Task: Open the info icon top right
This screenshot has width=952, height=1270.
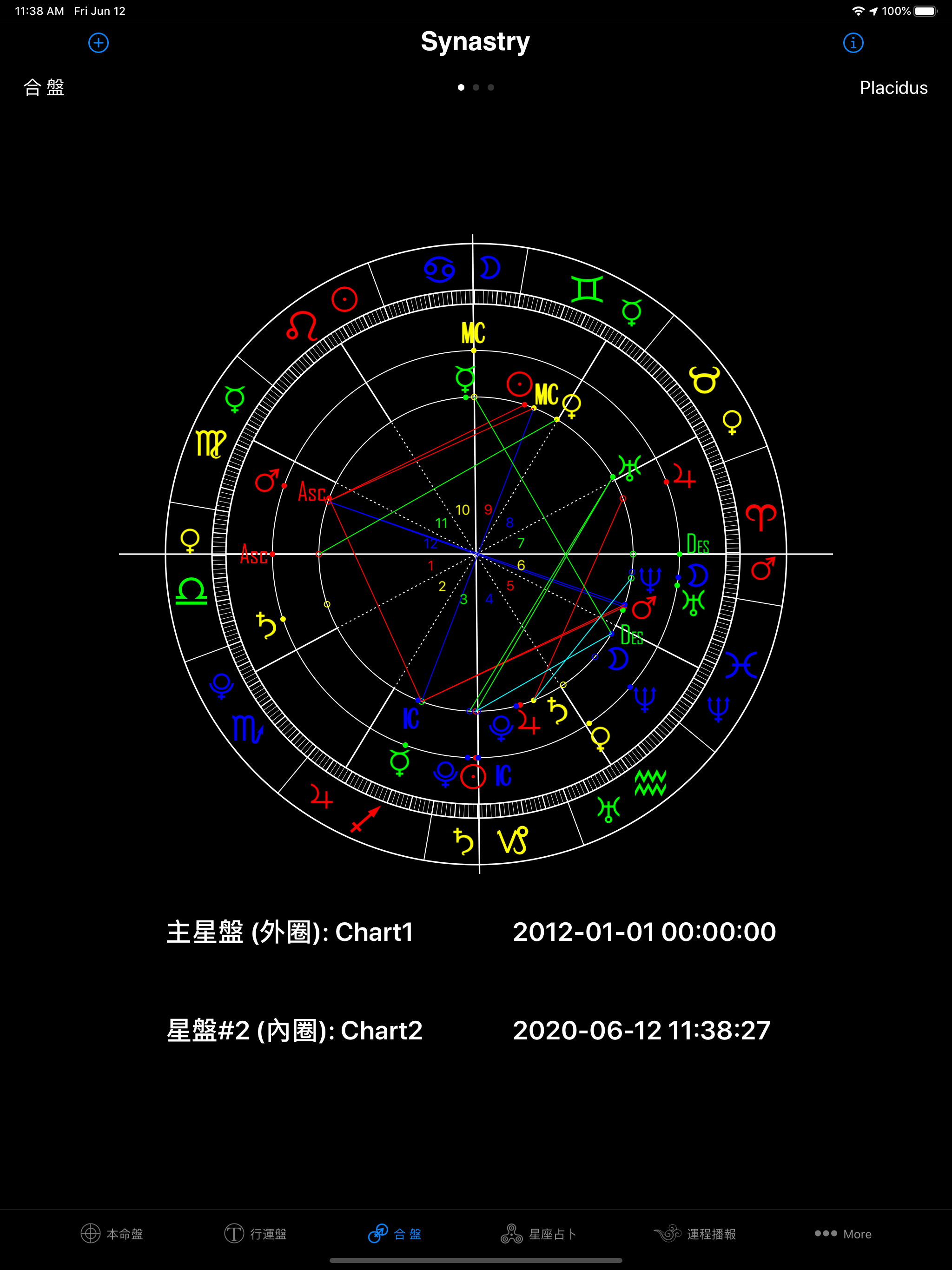Action: tap(853, 42)
